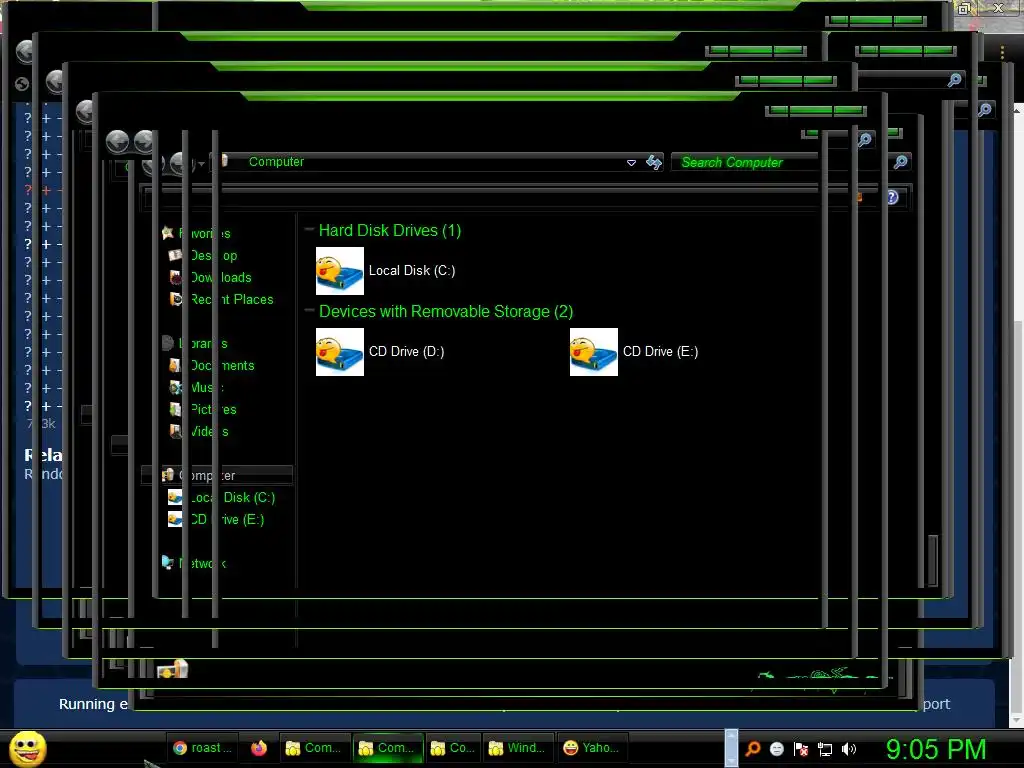Open the Action Center flag tray icon
The height and width of the screenshot is (768, 1024).
801,749
